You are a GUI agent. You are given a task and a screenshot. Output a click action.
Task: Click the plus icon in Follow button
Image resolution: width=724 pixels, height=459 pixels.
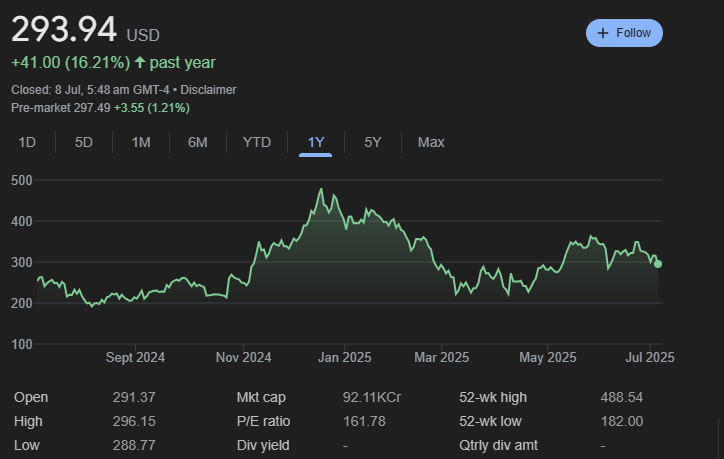click(x=603, y=33)
